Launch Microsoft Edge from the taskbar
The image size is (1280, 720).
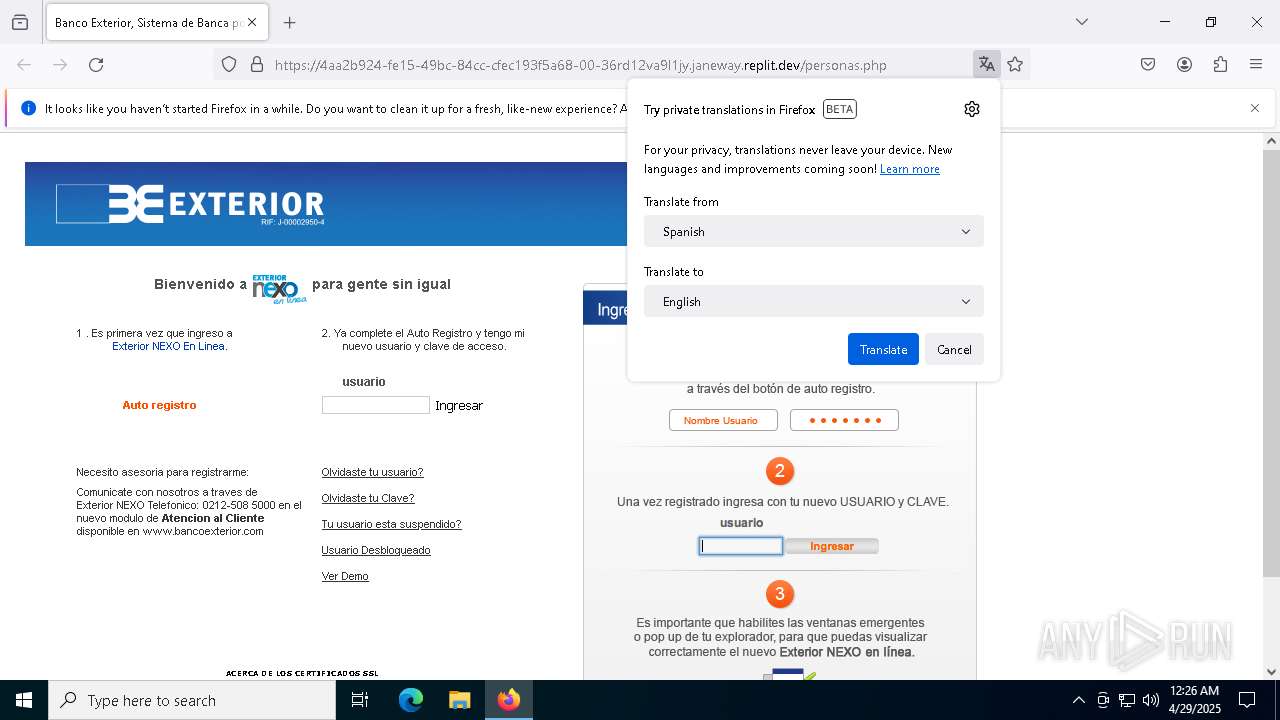click(x=411, y=700)
